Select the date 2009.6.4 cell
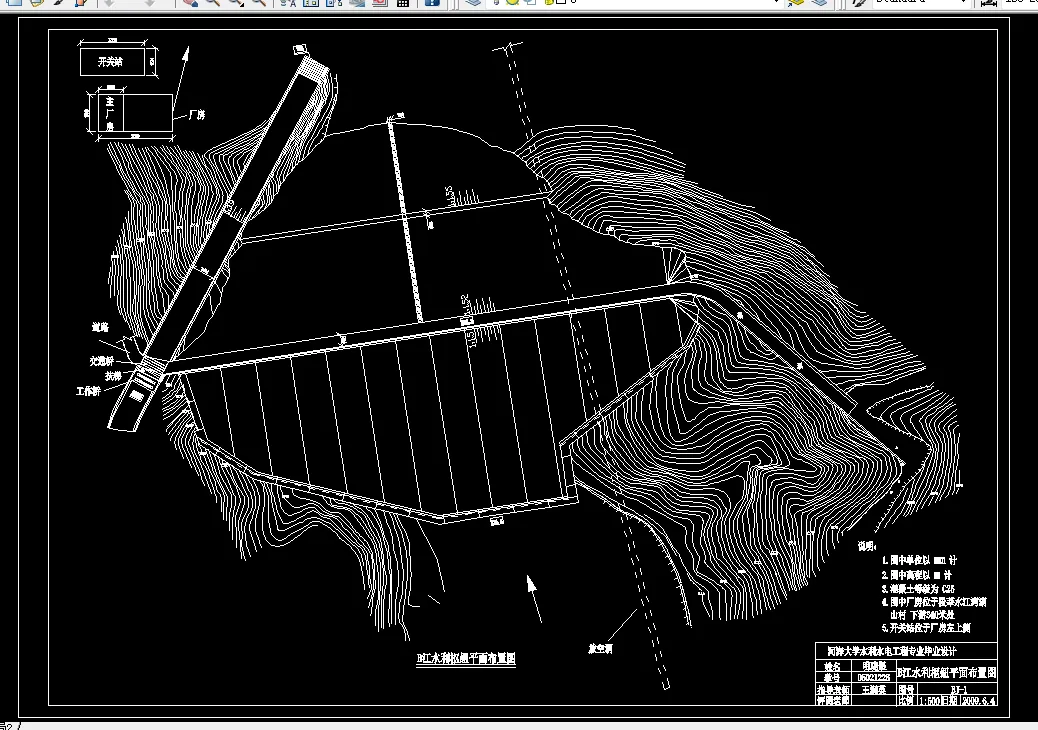The width and height of the screenshot is (1038, 730). point(979,700)
